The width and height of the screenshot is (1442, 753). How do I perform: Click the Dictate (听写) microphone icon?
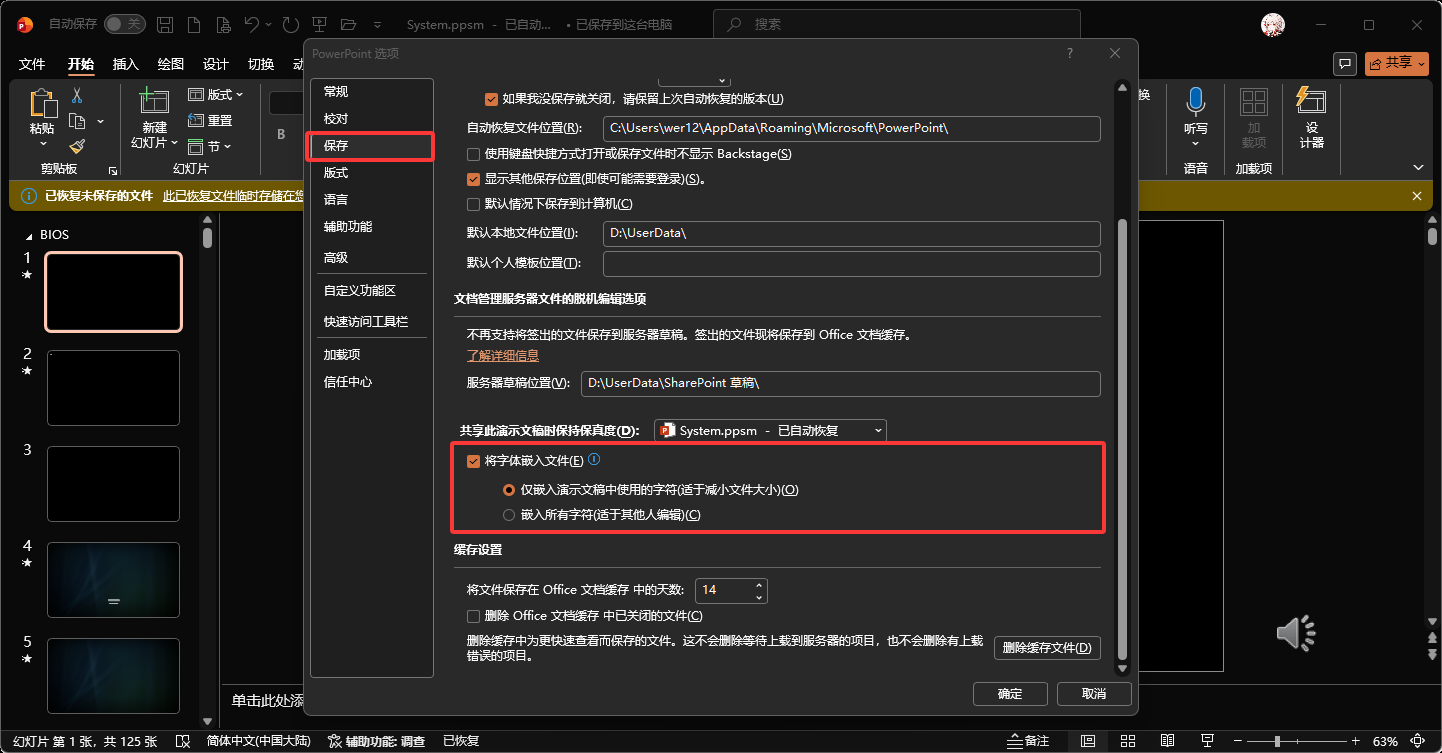(x=1195, y=102)
